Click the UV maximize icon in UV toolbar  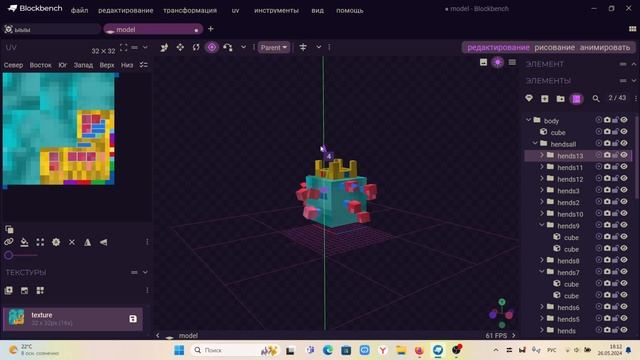(40, 242)
